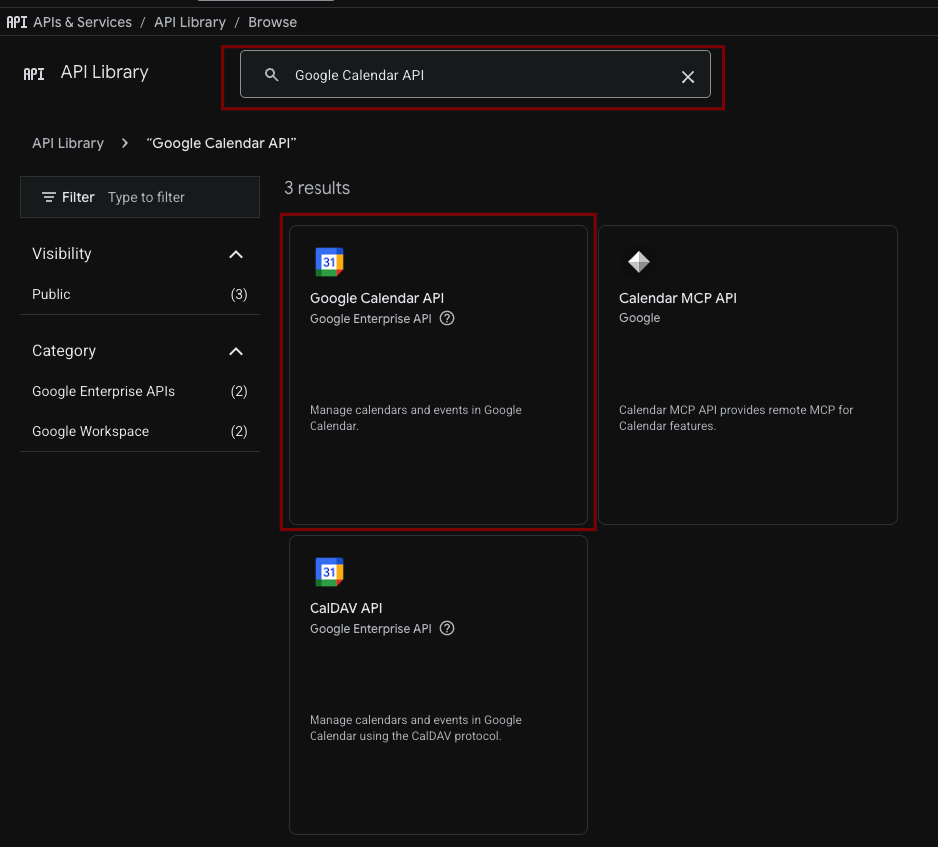This screenshot has height=847, width=938.
Task: Collapse the Visibility filter section
Action: click(x=236, y=254)
